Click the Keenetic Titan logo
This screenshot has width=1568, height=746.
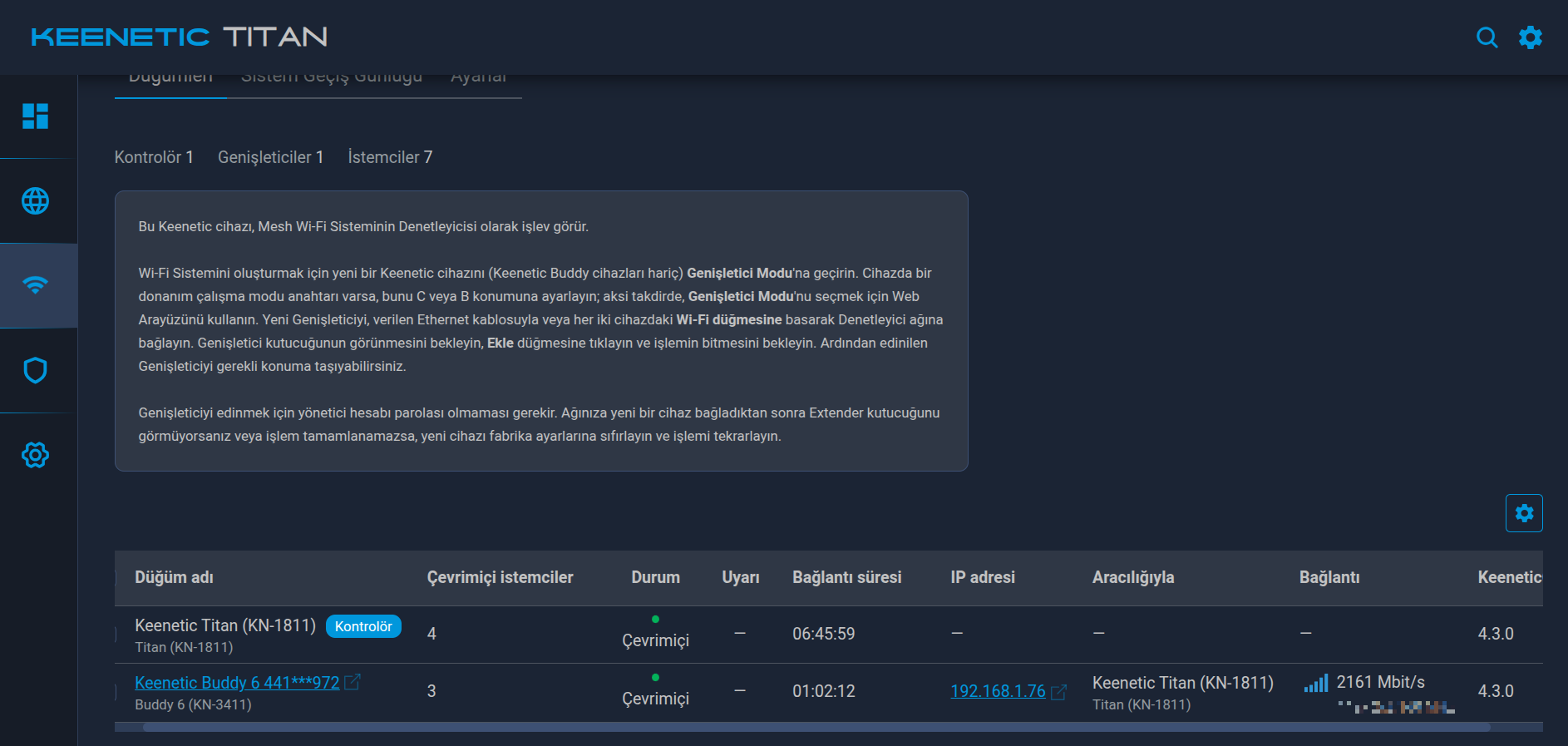(x=180, y=37)
